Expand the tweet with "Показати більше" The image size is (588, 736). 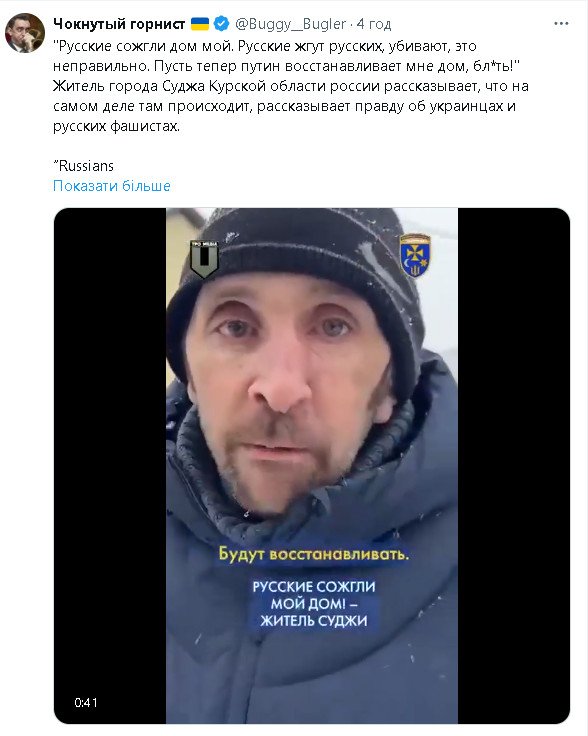112,186
